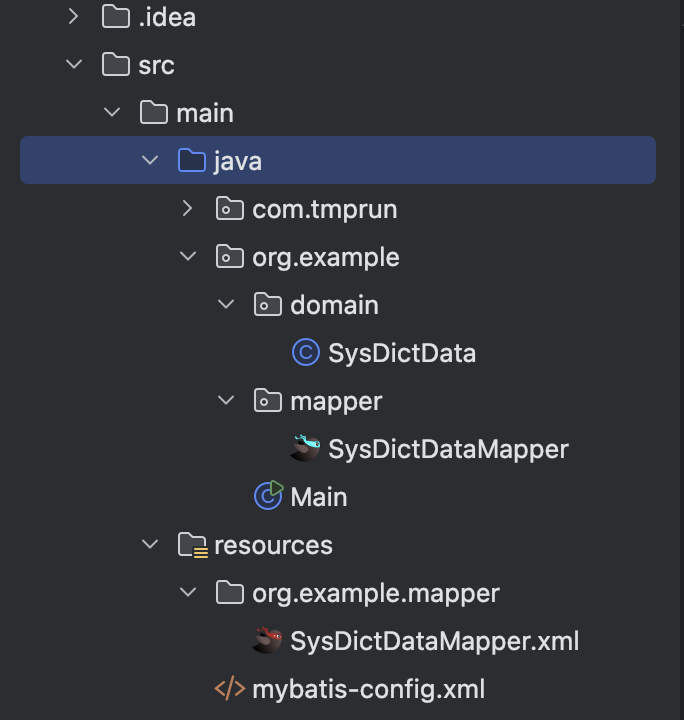Open the SysDictData class
This screenshot has width=684, height=720.
click(x=402, y=353)
